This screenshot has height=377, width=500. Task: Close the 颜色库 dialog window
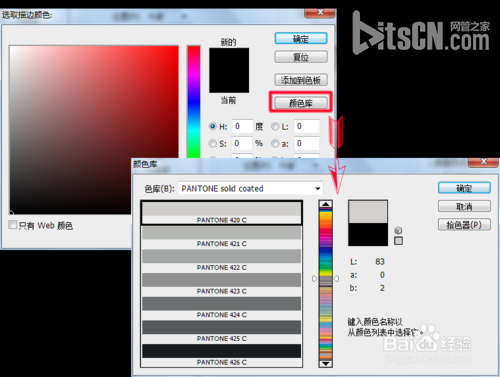coord(484,162)
